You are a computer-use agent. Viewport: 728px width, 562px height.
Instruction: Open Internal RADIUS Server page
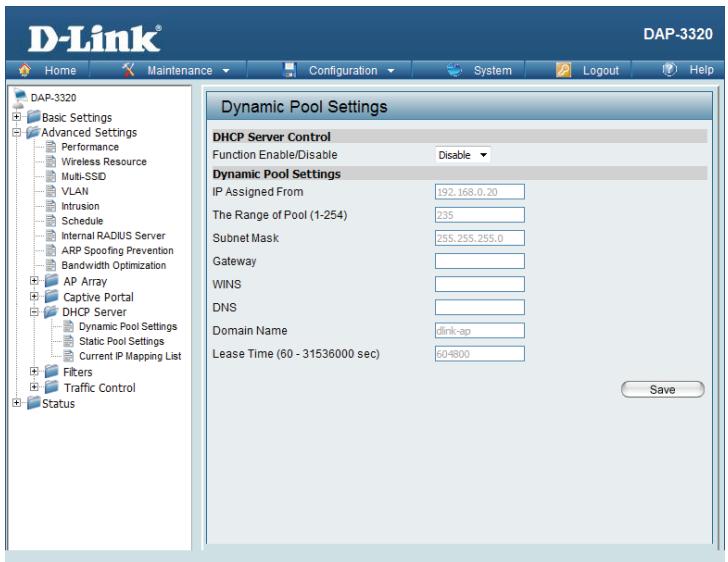click(x=113, y=235)
